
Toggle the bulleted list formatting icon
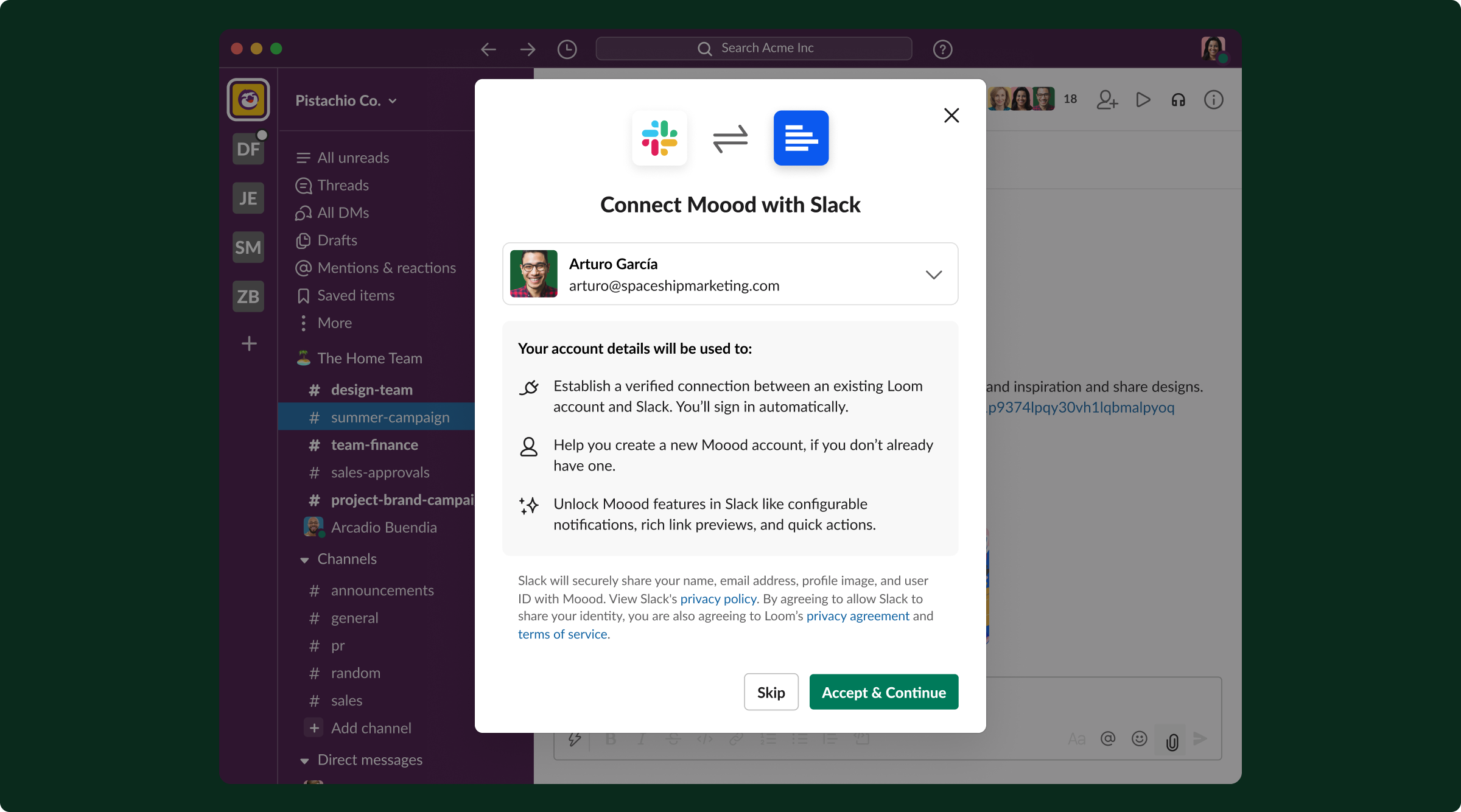(799, 739)
